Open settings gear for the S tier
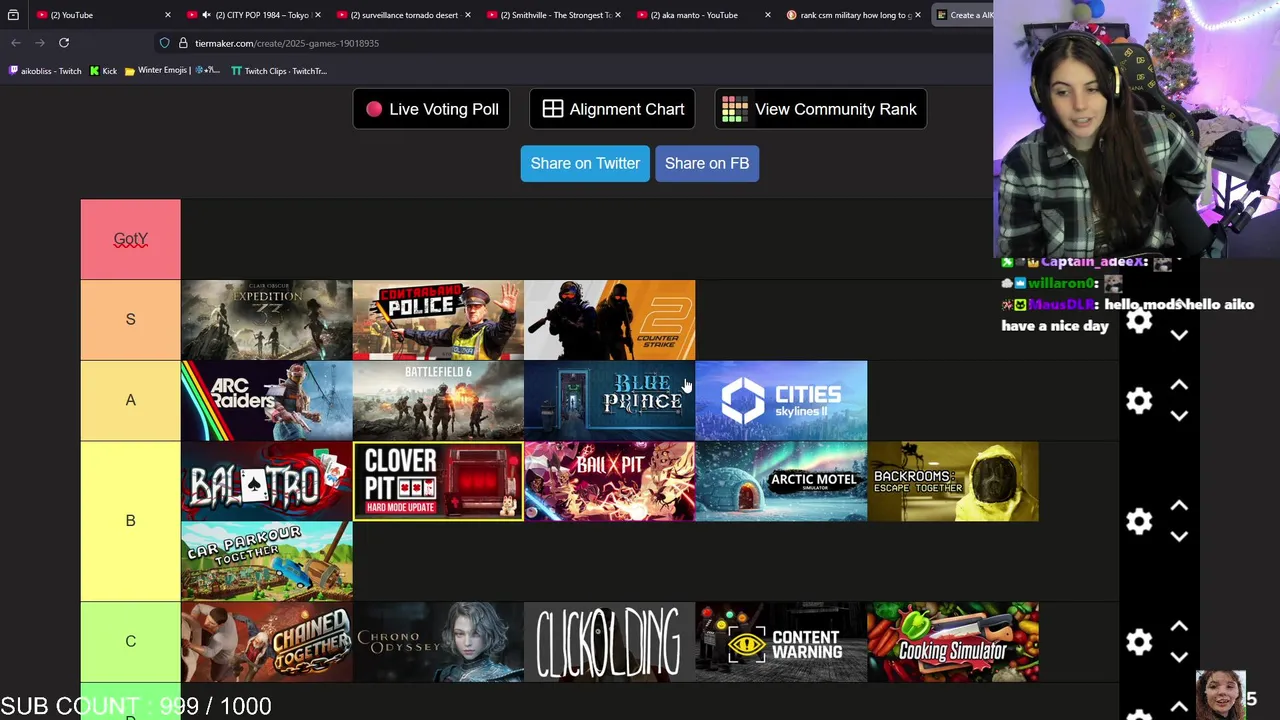This screenshot has height=720, width=1280. pyautogui.click(x=1139, y=320)
